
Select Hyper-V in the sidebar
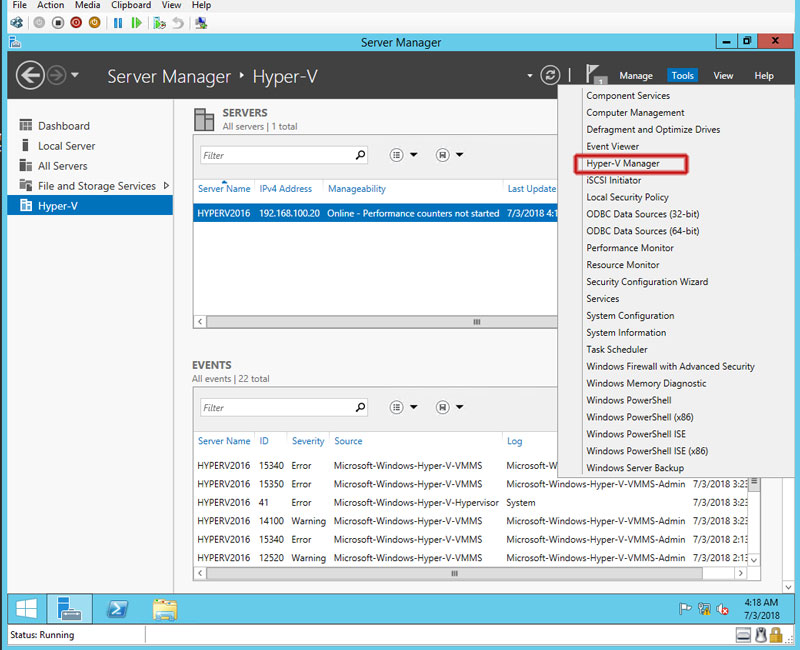(x=90, y=206)
